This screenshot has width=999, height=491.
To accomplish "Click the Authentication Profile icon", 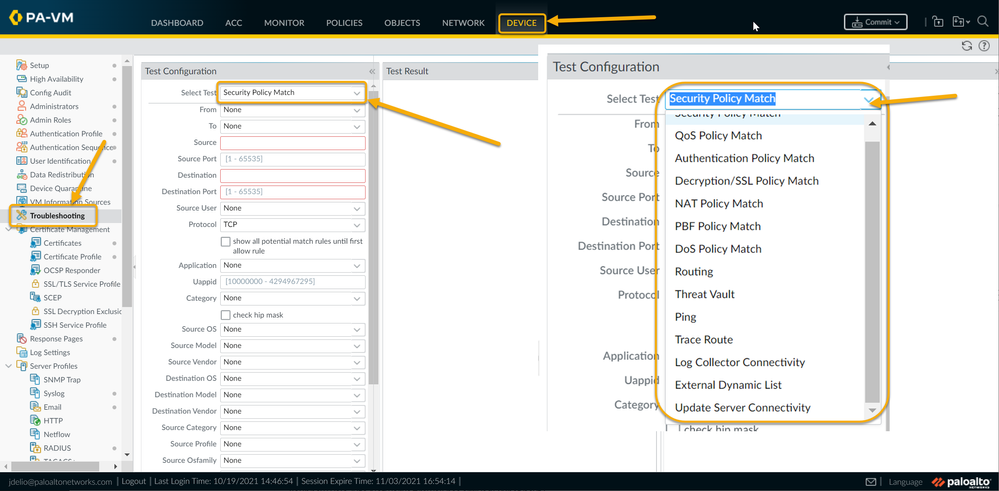I will pos(22,134).
